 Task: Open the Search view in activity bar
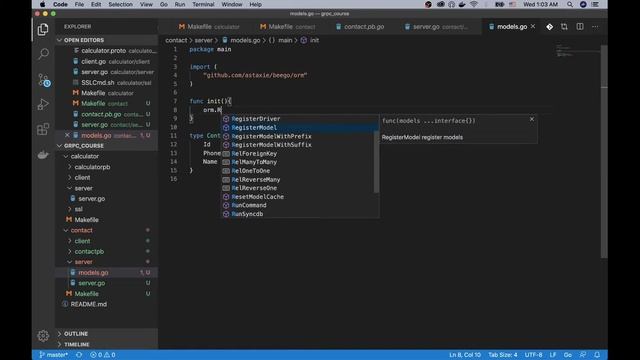pos(43,54)
